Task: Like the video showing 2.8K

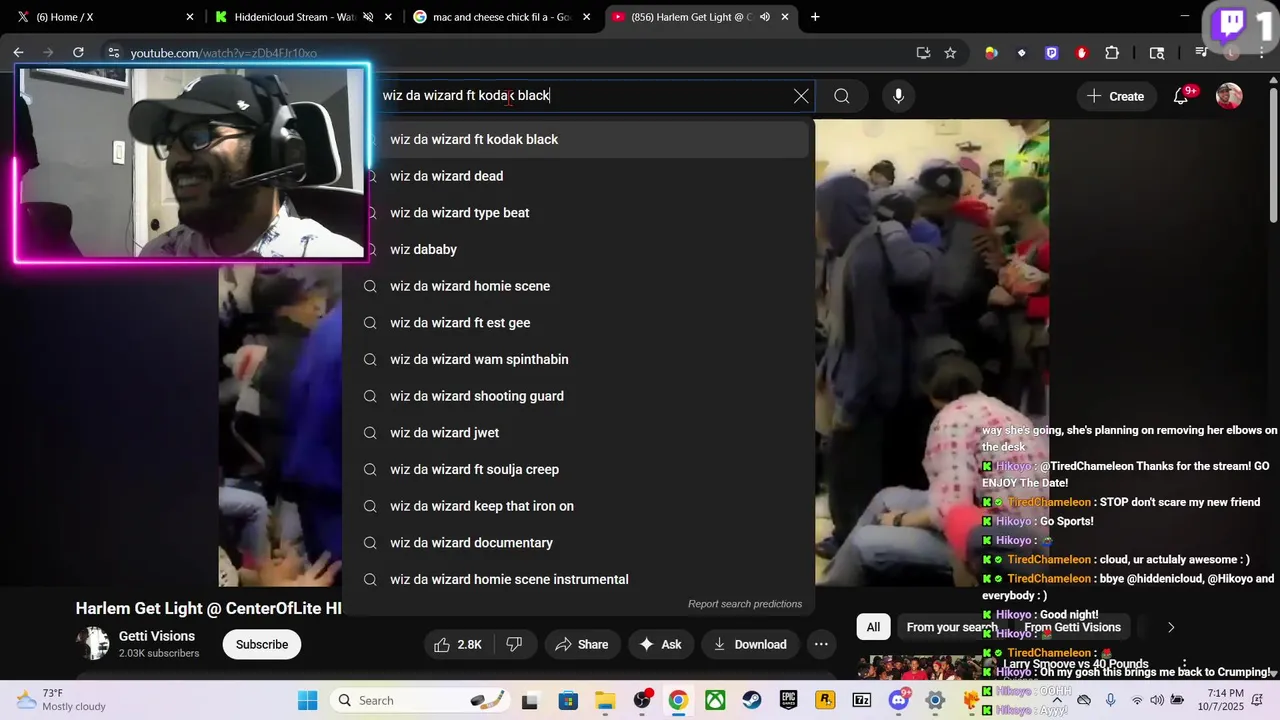Action: point(458,644)
